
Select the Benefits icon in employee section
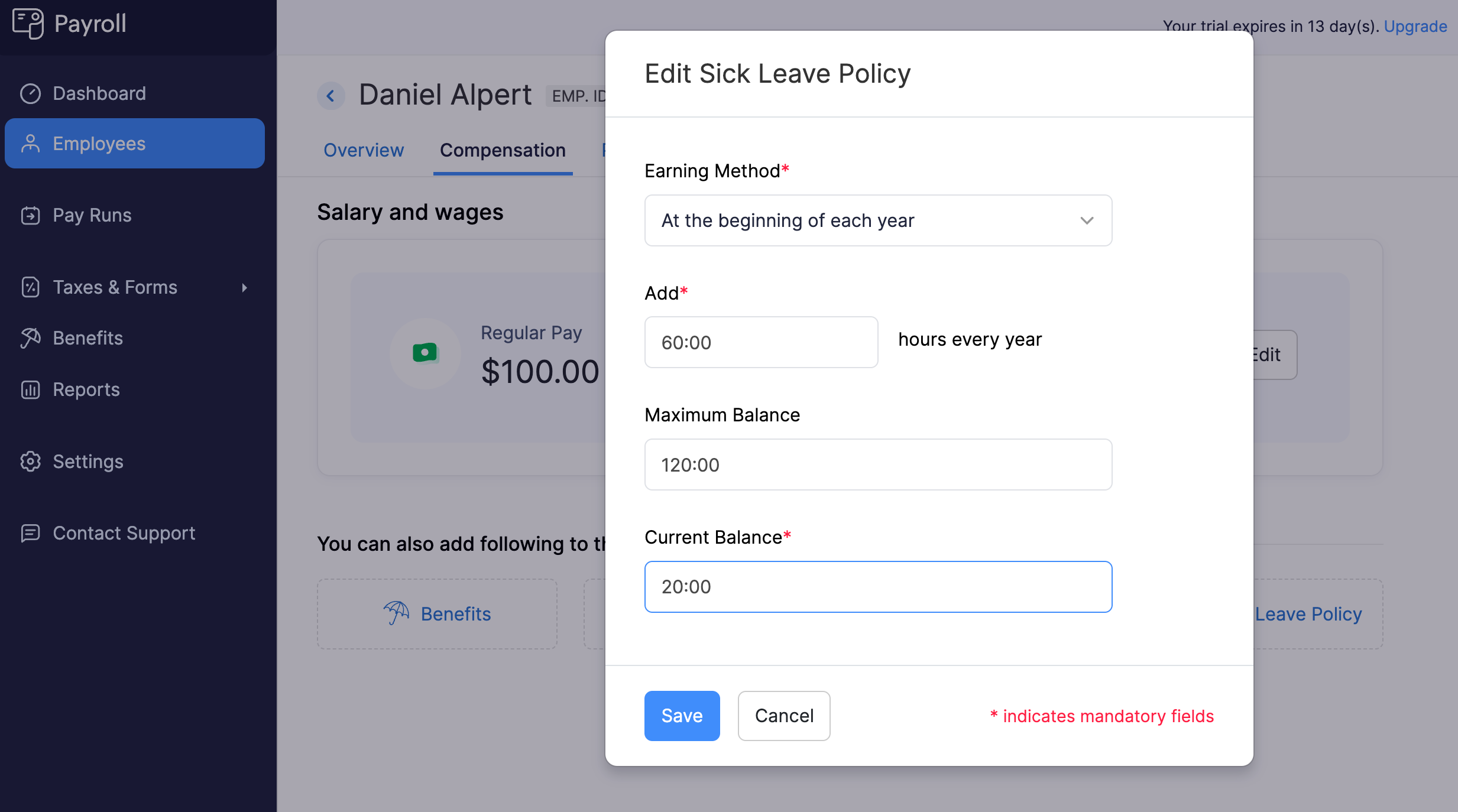tap(397, 613)
